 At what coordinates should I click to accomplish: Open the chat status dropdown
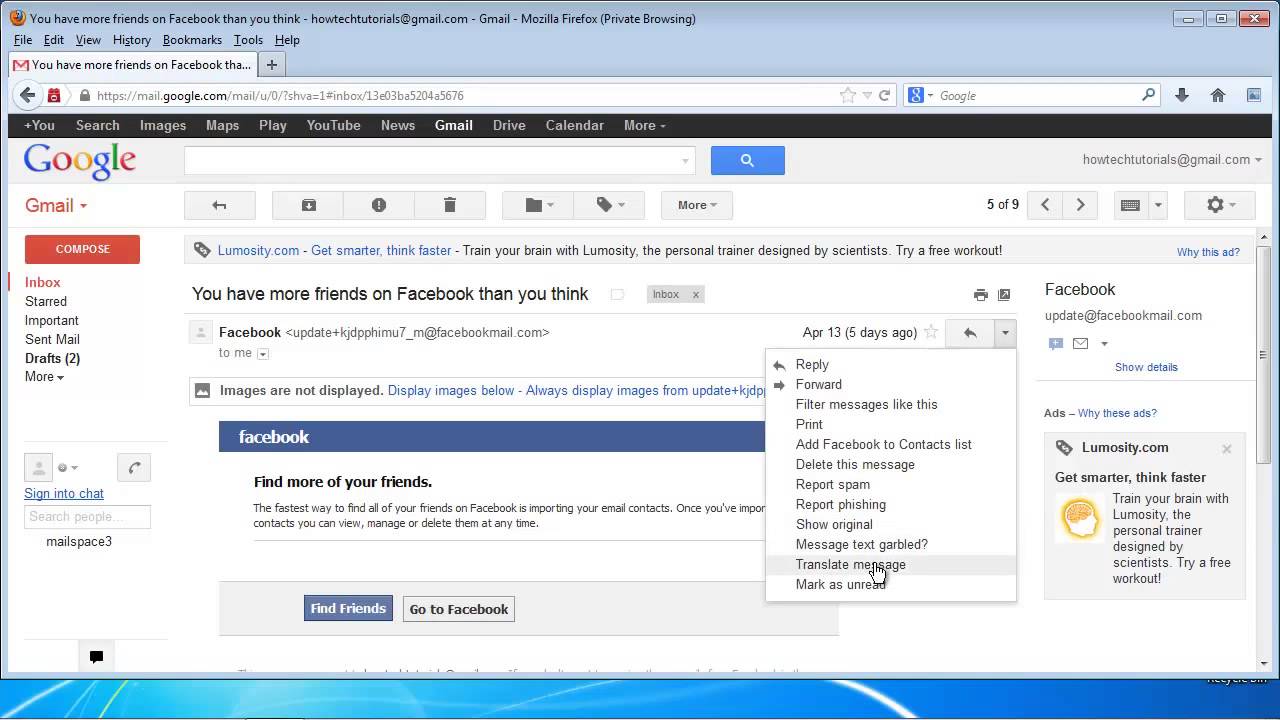[68, 467]
